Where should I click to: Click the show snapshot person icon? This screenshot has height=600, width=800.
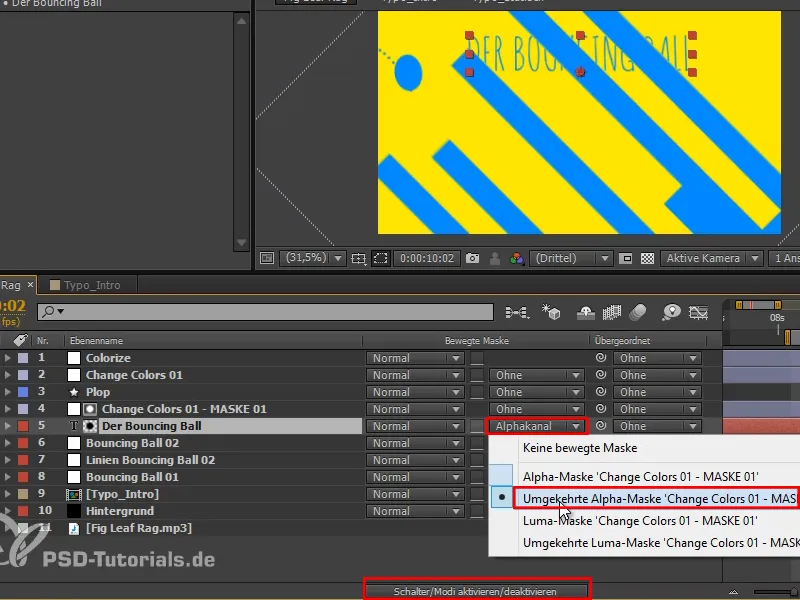pos(494,258)
